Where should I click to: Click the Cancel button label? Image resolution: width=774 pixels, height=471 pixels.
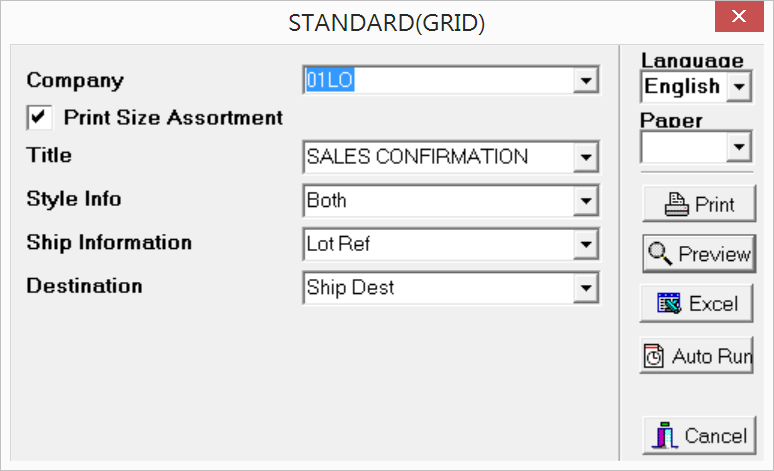tap(716, 436)
